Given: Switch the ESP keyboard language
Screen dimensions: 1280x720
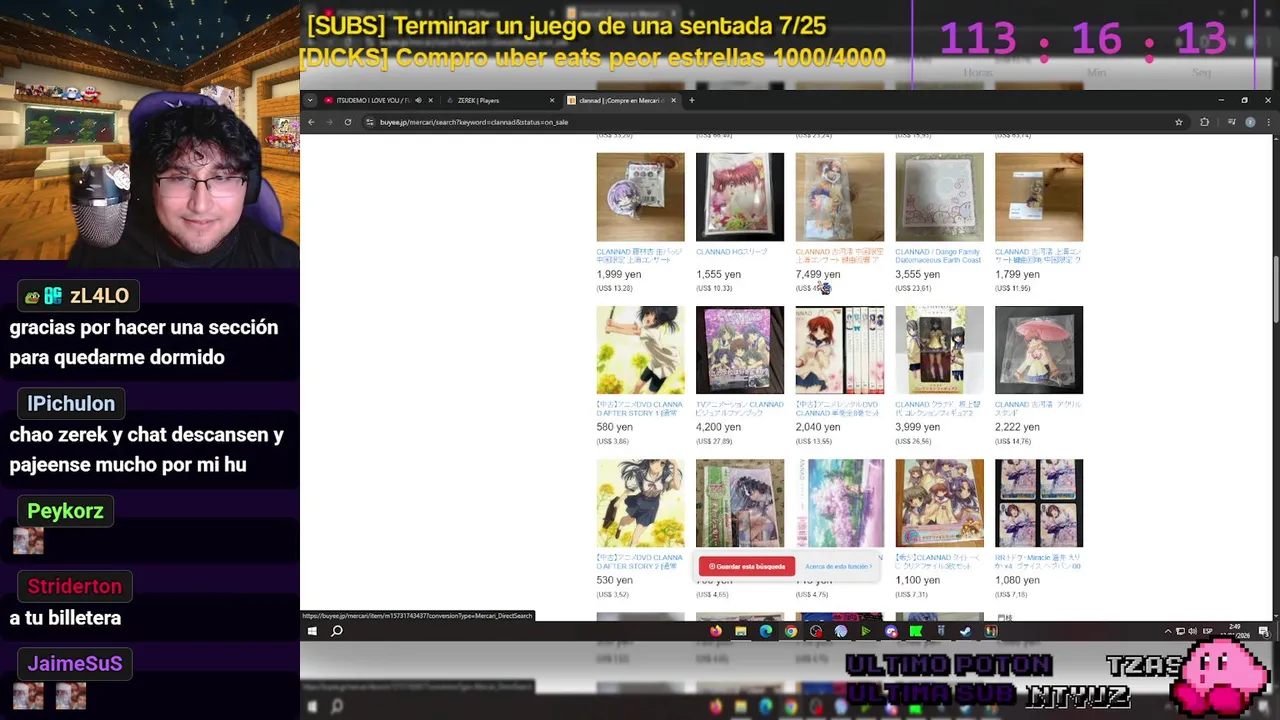Looking at the screenshot, I should [x=1207, y=631].
